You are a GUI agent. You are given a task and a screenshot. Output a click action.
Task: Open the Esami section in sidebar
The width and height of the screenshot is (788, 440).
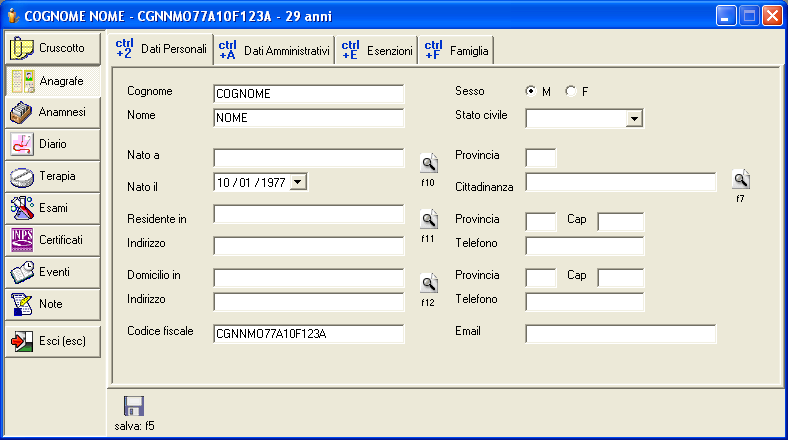click(x=53, y=208)
